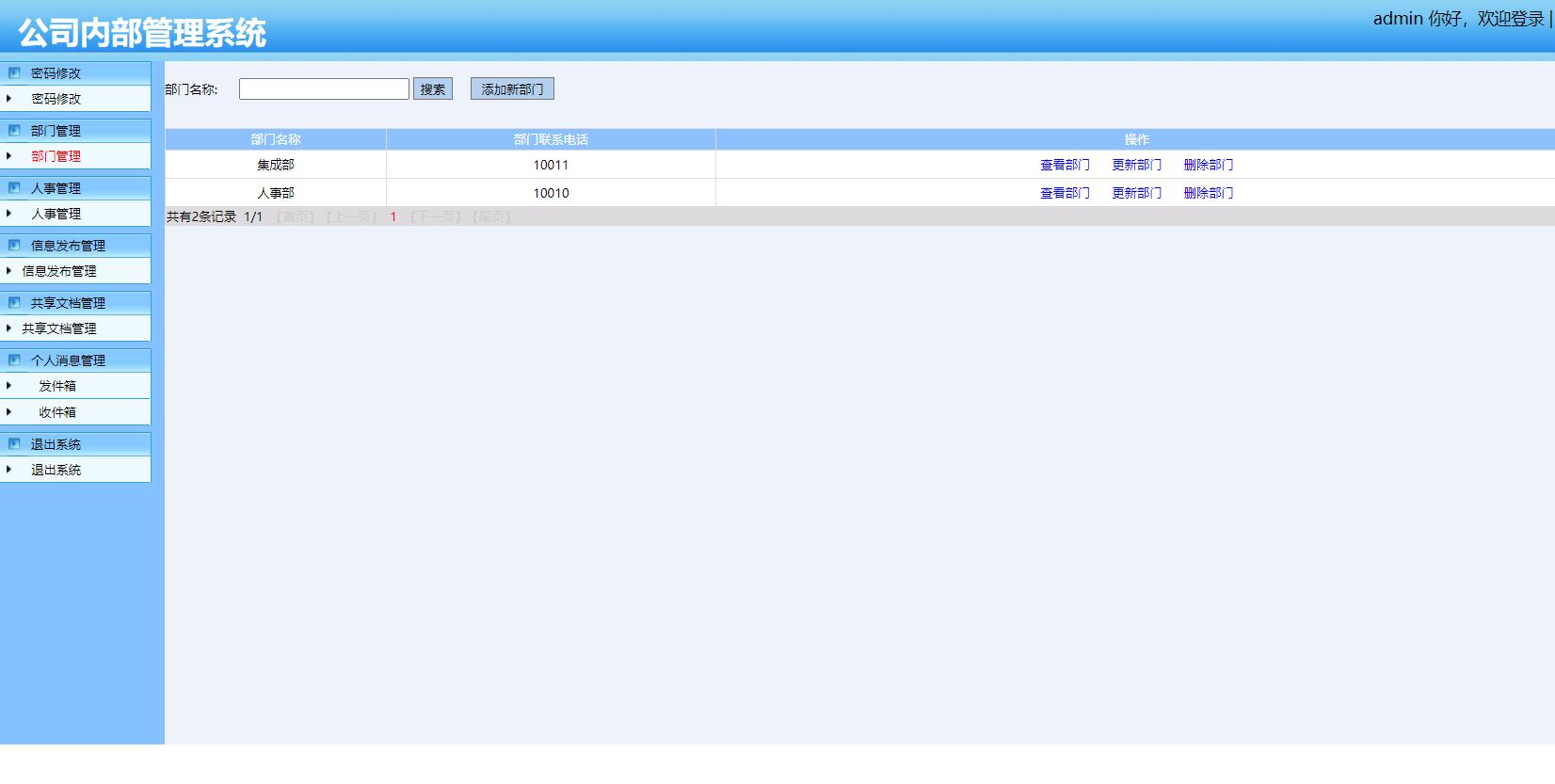Image resolution: width=1555 pixels, height=784 pixels.
Task: Select the 集成部 table cell
Action: [276, 165]
